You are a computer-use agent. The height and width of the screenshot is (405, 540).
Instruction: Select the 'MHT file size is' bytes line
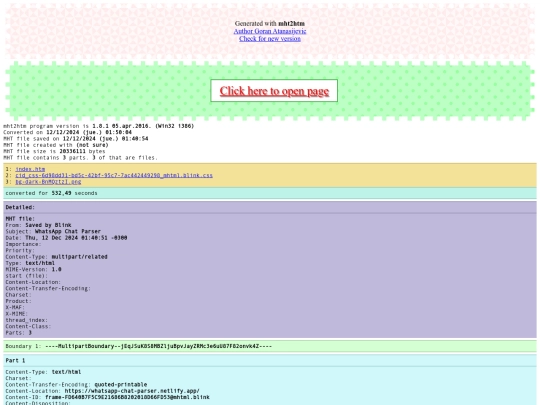point(54,151)
